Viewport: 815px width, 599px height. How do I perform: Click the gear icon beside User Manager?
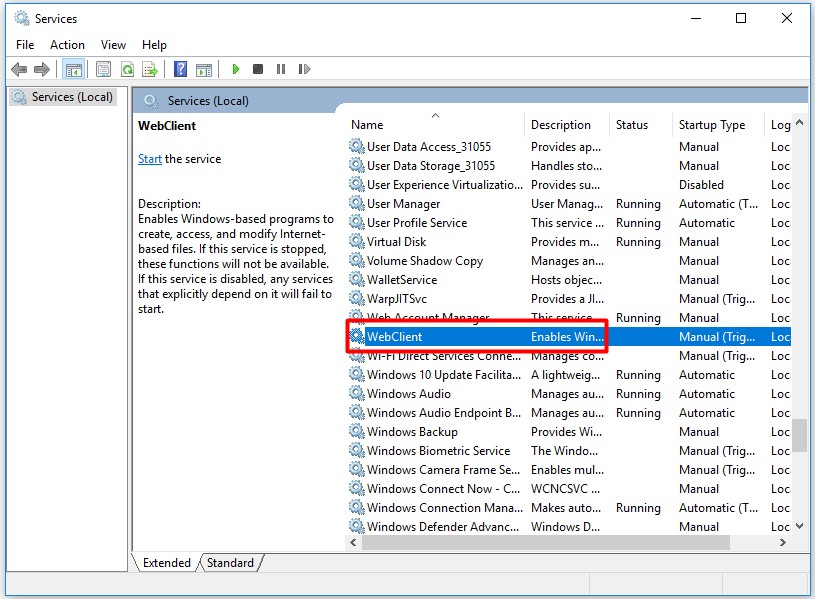pyautogui.click(x=357, y=203)
